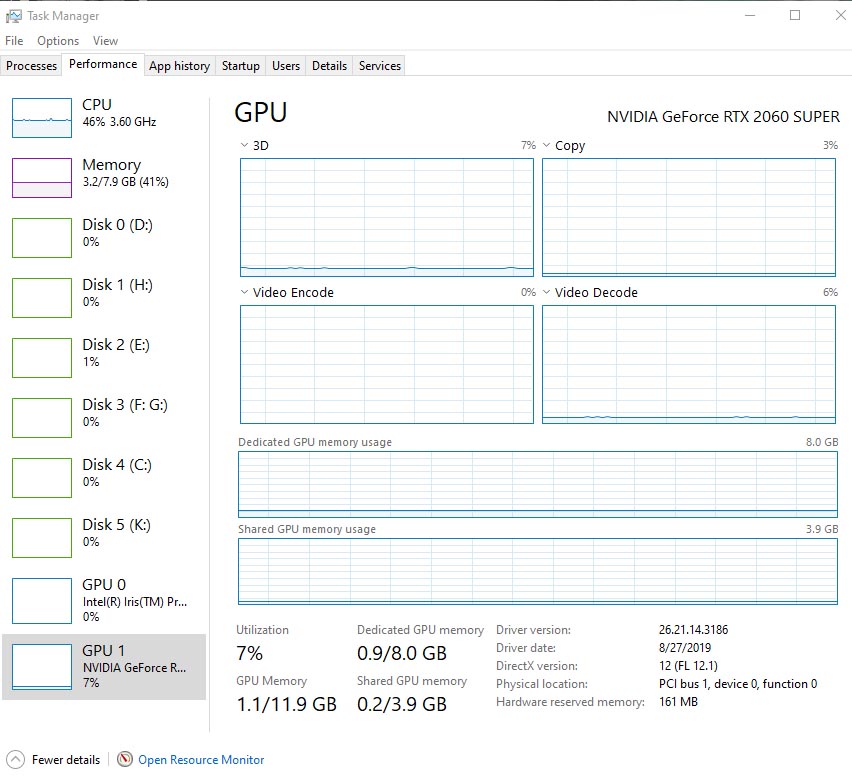Screen dimensions: 852x778
Task: Open the File menu
Action: (14, 41)
